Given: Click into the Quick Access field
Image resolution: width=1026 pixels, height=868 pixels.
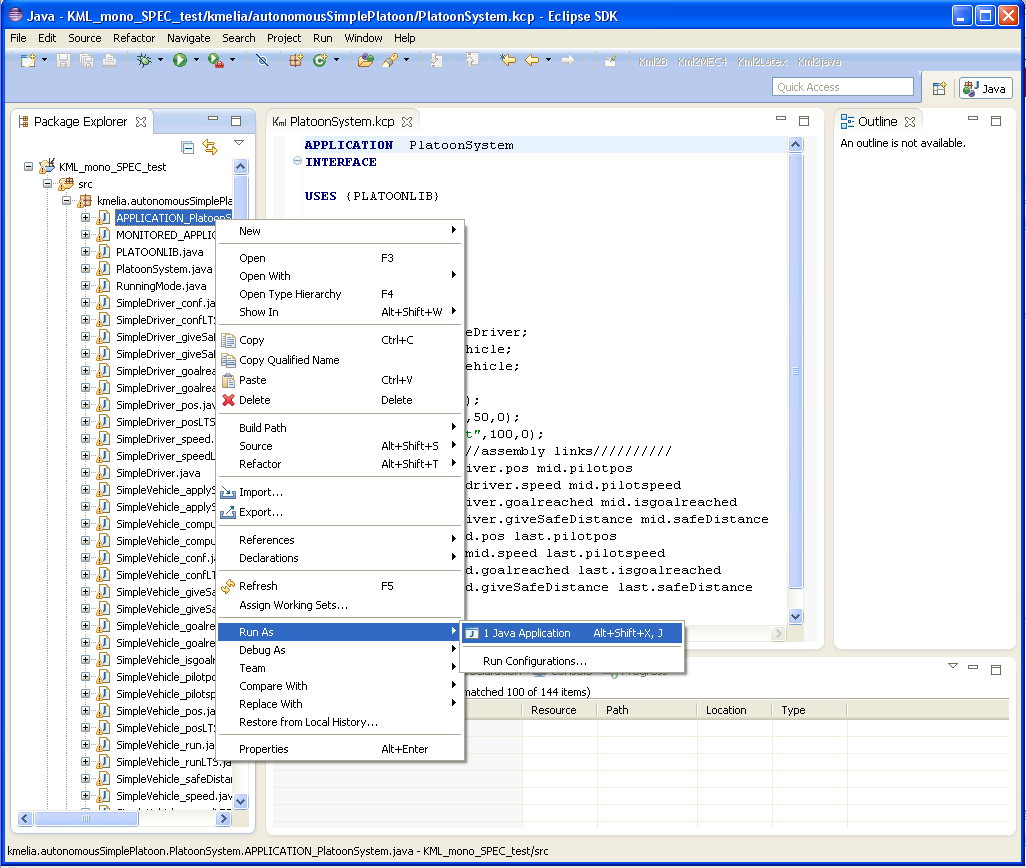Looking at the screenshot, I should coord(843,87).
